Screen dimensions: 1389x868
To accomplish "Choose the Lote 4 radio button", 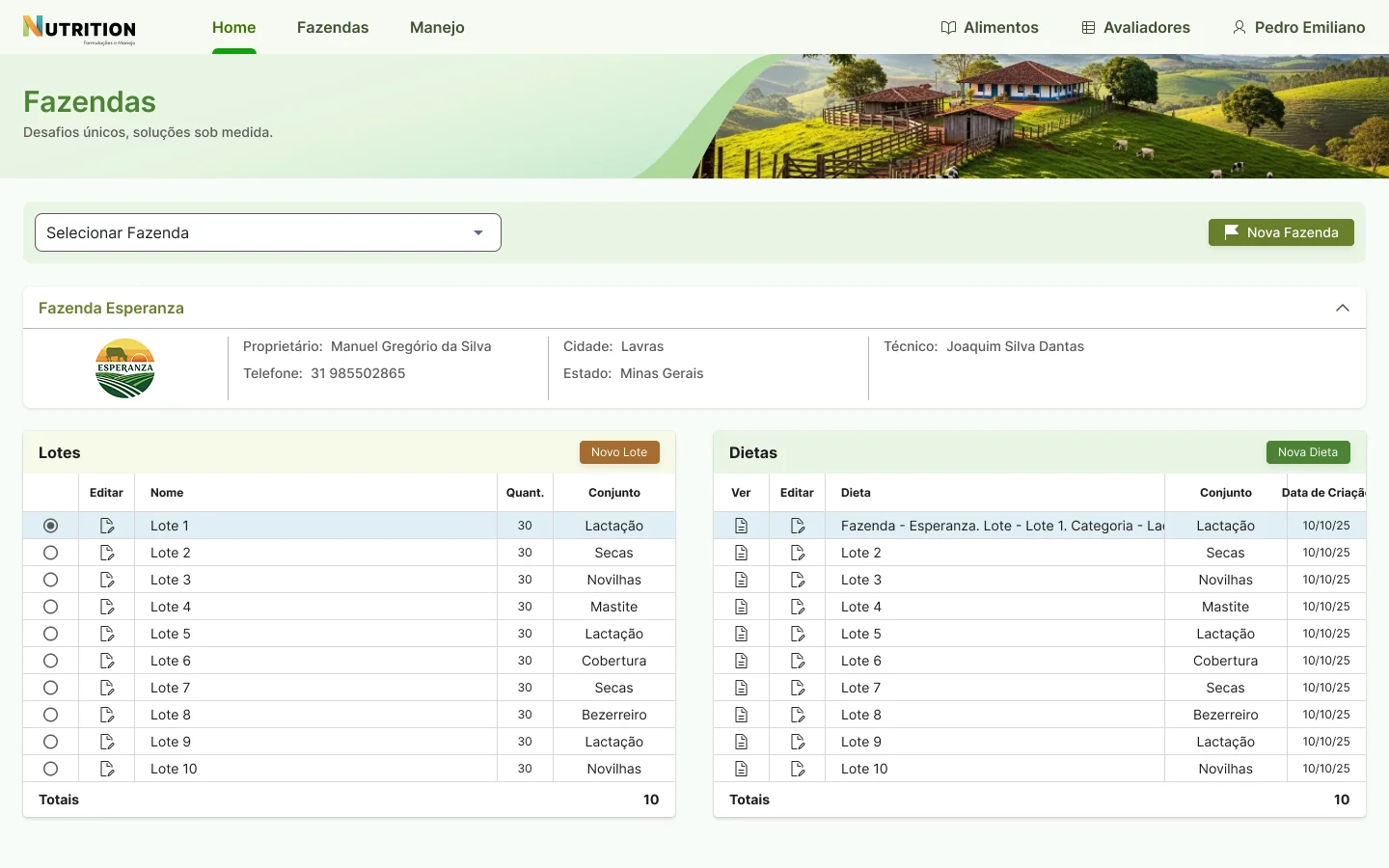I will tap(51, 607).
